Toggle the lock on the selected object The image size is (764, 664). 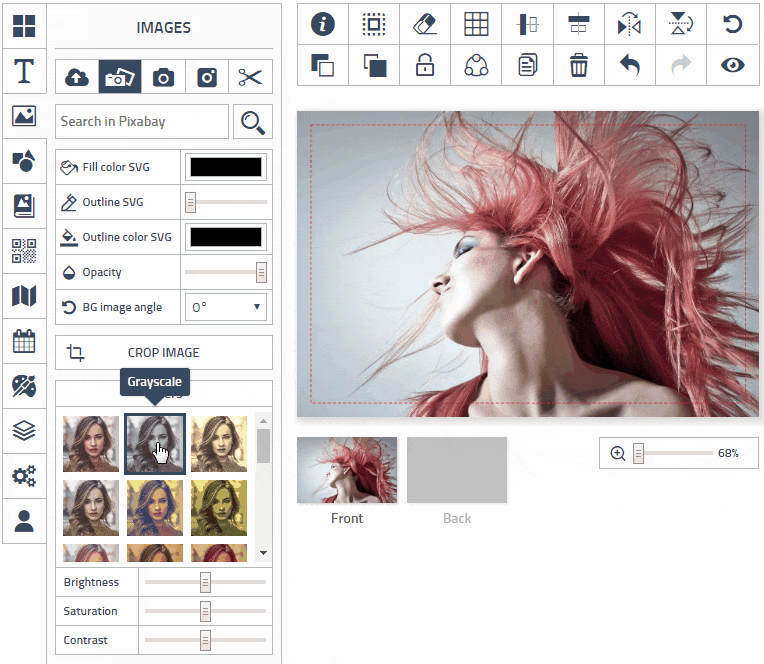pos(426,66)
